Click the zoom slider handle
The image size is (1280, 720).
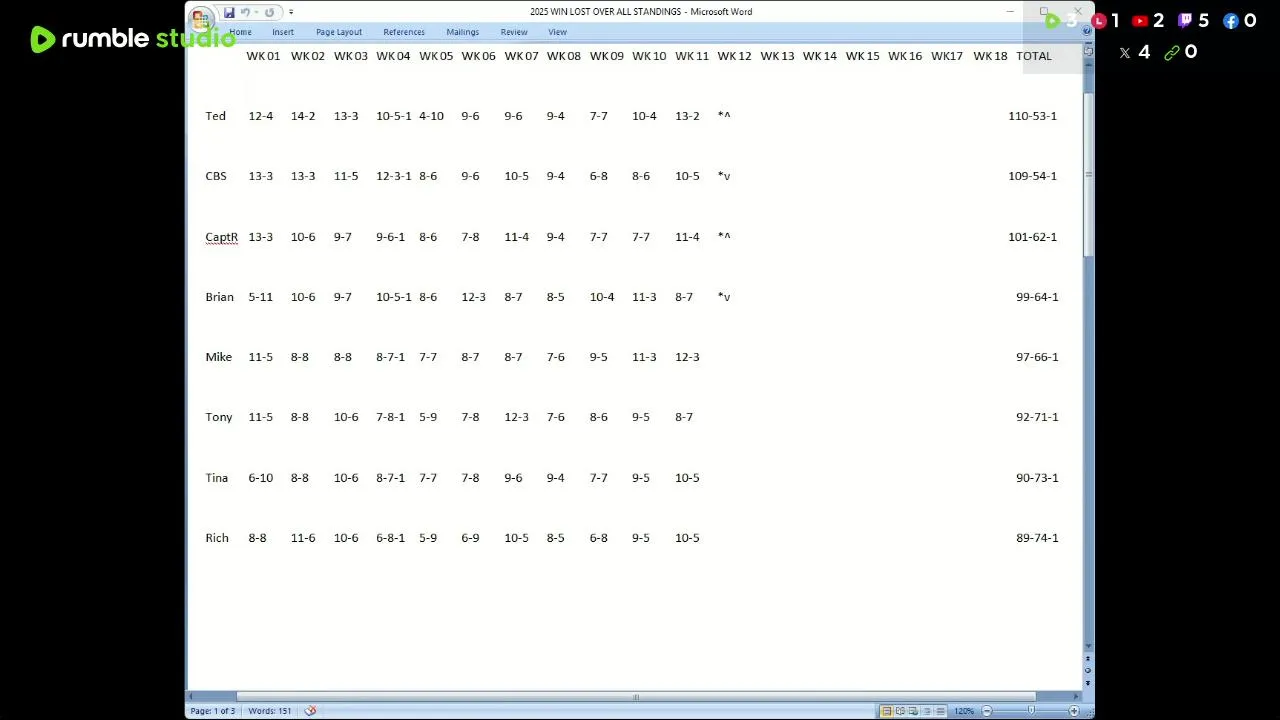click(x=1031, y=710)
